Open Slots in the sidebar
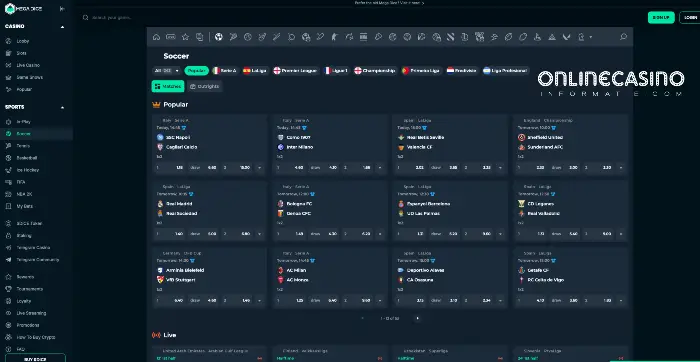Image resolution: width=700 pixels, height=362 pixels. [22, 53]
